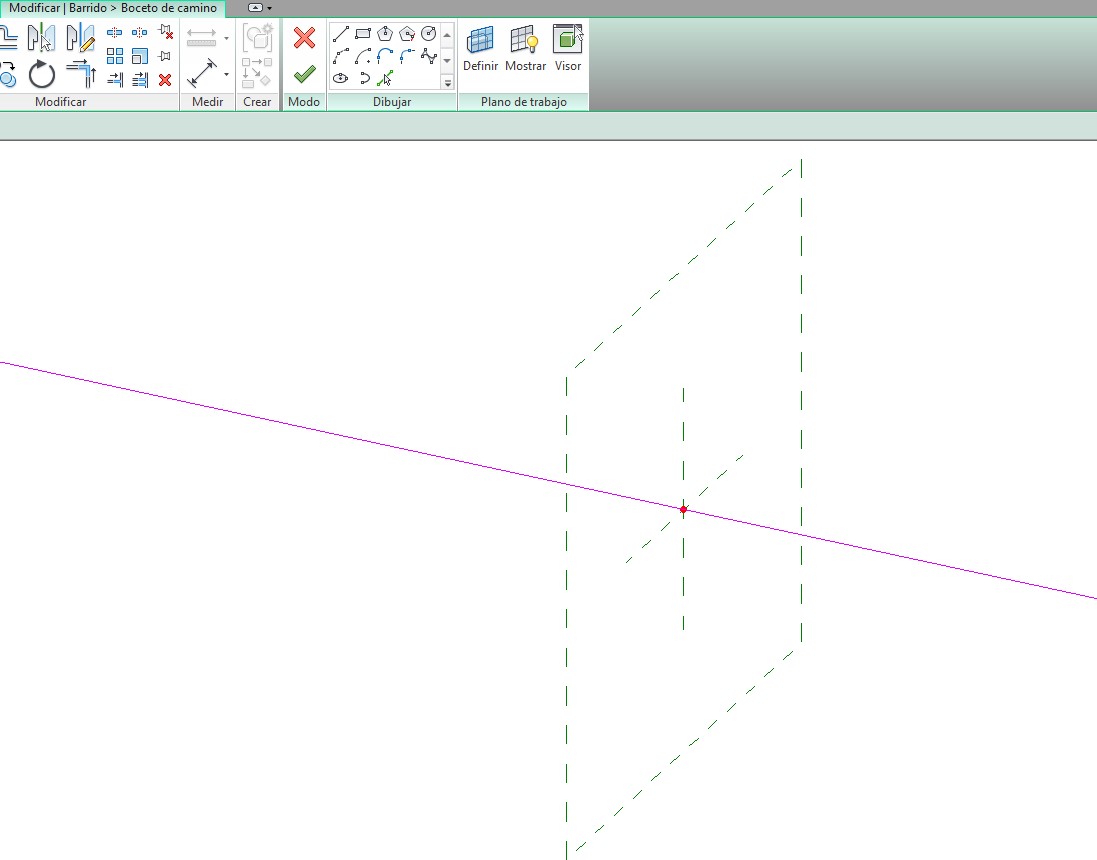
Task: Click Definir work plane button
Action: pos(481,48)
